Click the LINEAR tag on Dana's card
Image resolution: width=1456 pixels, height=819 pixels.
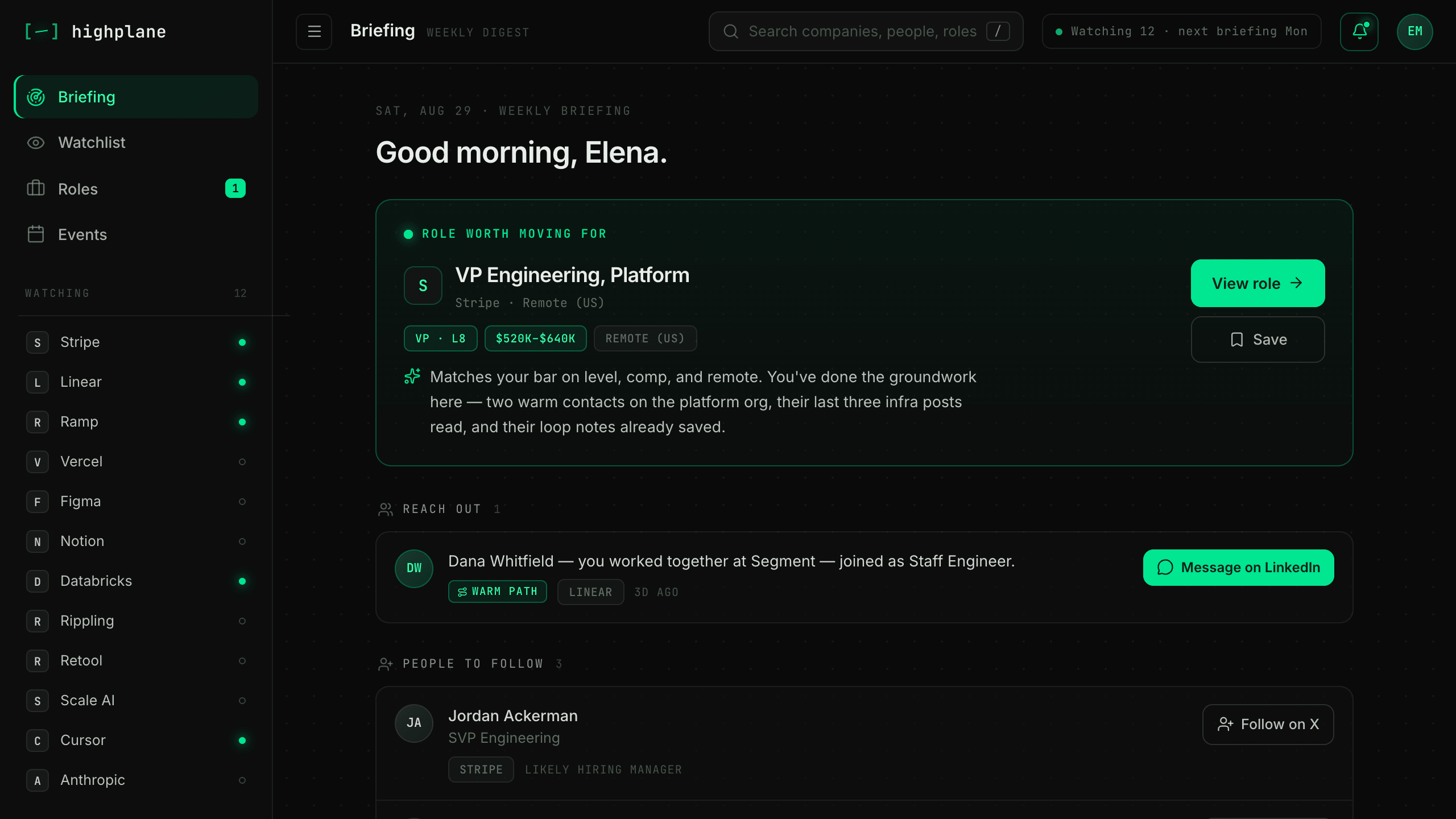590,592
